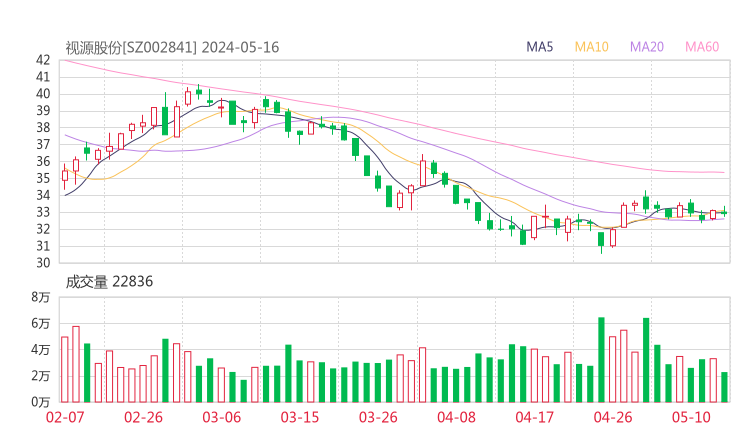Click the volume axis label 4万
The height and width of the screenshot is (440, 740).
click(x=41, y=350)
